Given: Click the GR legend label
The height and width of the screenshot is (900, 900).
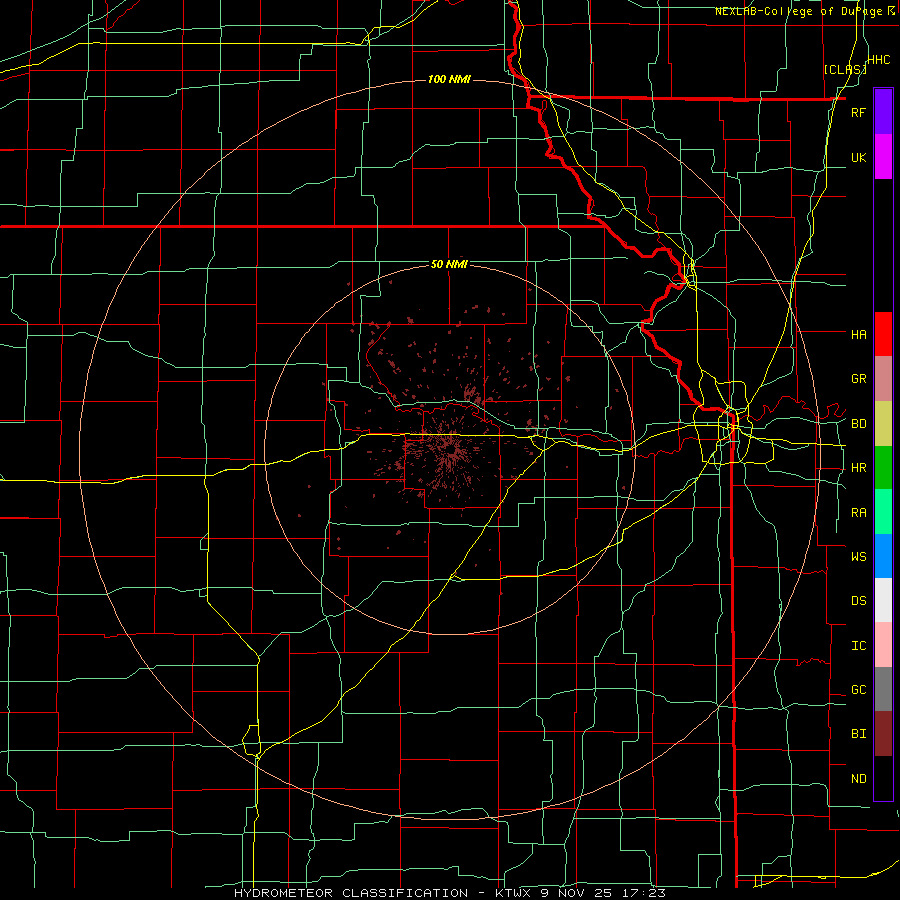Looking at the screenshot, I should (858, 379).
